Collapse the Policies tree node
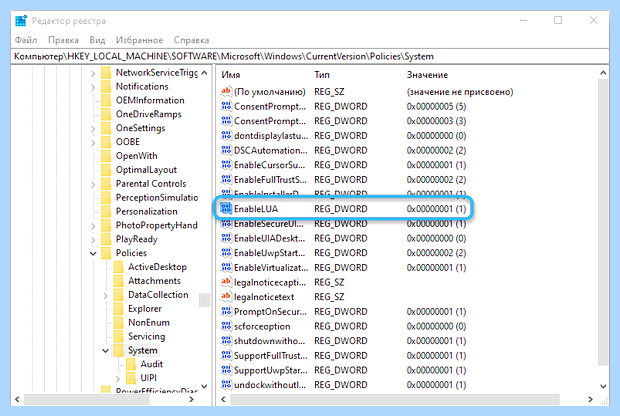Screen dimensions: 620x416 click(93, 253)
